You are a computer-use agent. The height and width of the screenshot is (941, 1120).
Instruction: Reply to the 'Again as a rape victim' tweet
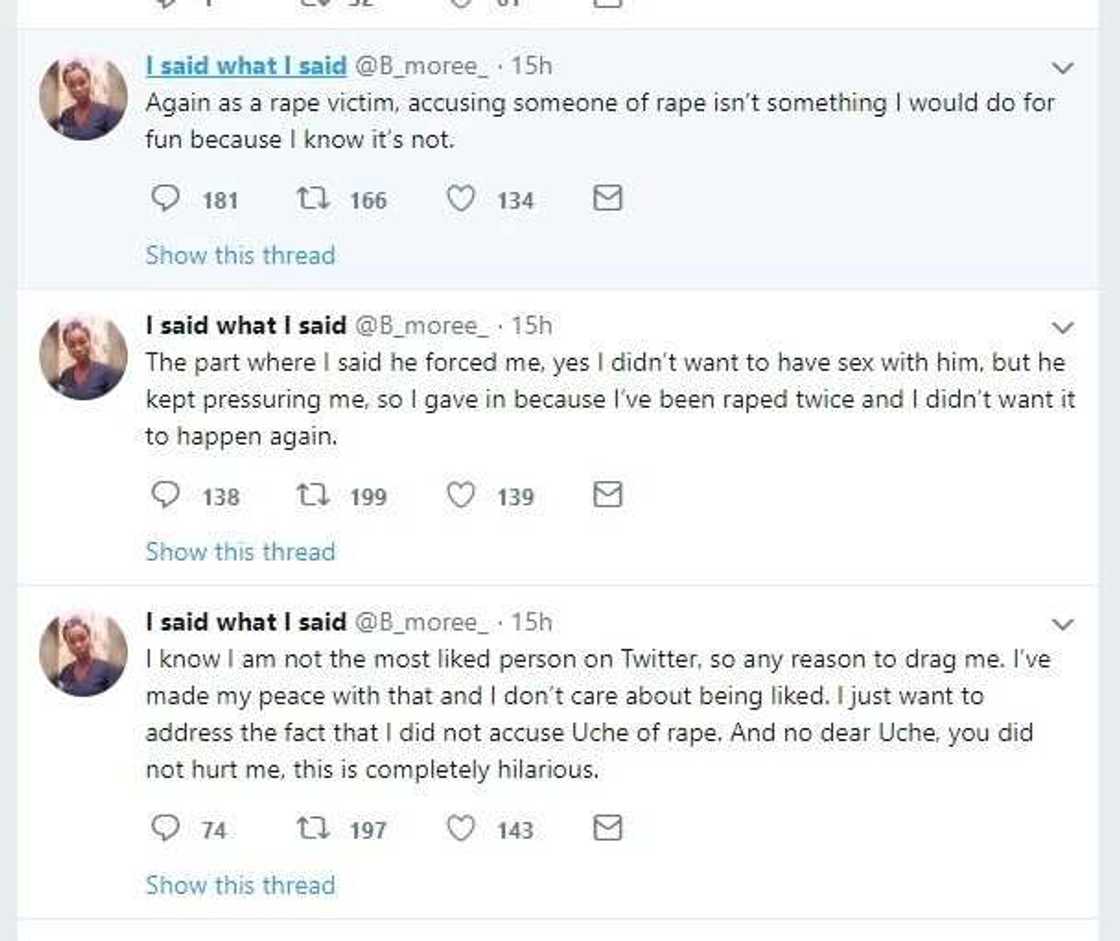164,200
